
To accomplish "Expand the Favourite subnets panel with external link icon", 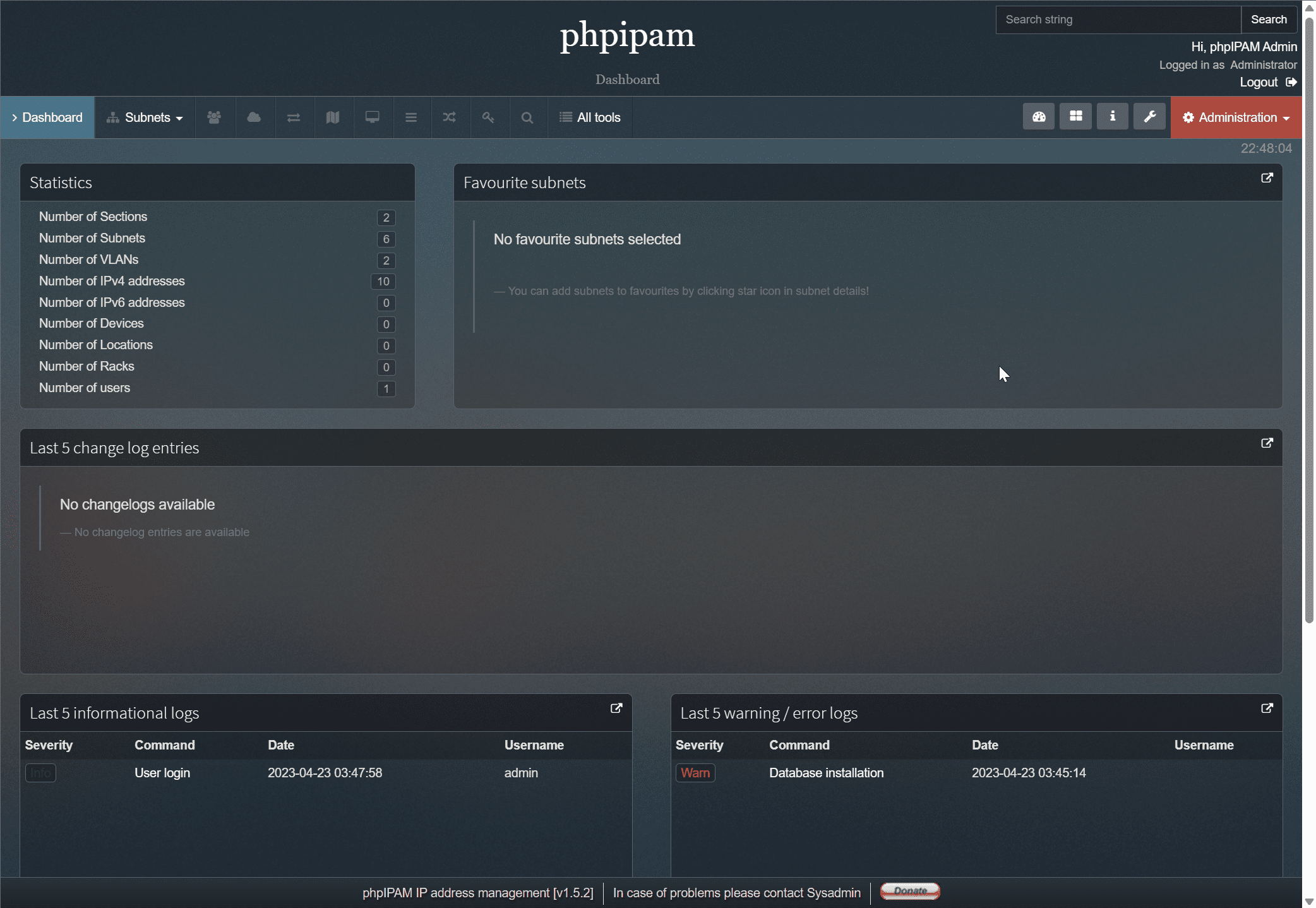I will click(x=1267, y=178).
